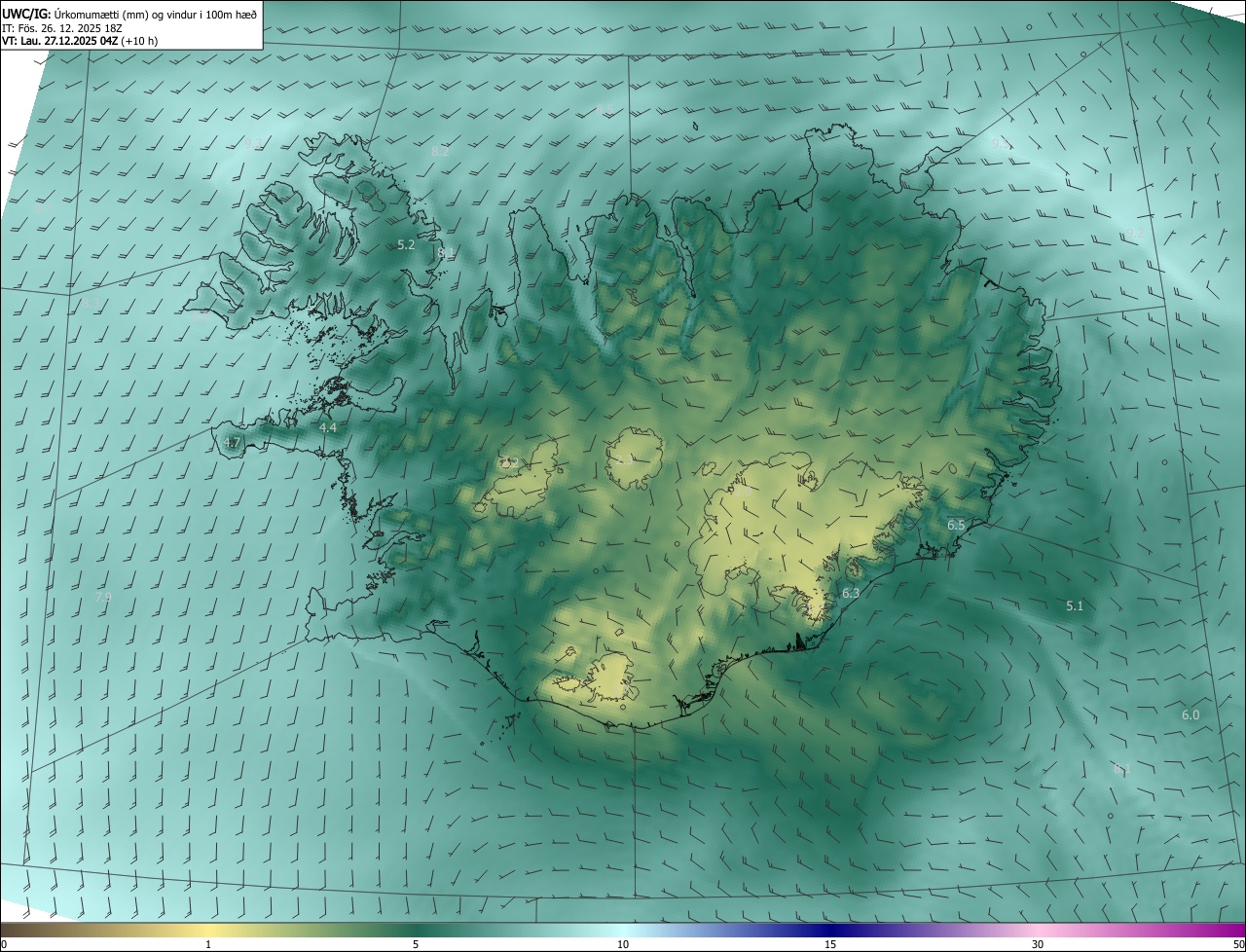Pick the 6.3 label on the southeast coast
The height and width of the screenshot is (952, 1246).
[851, 593]
